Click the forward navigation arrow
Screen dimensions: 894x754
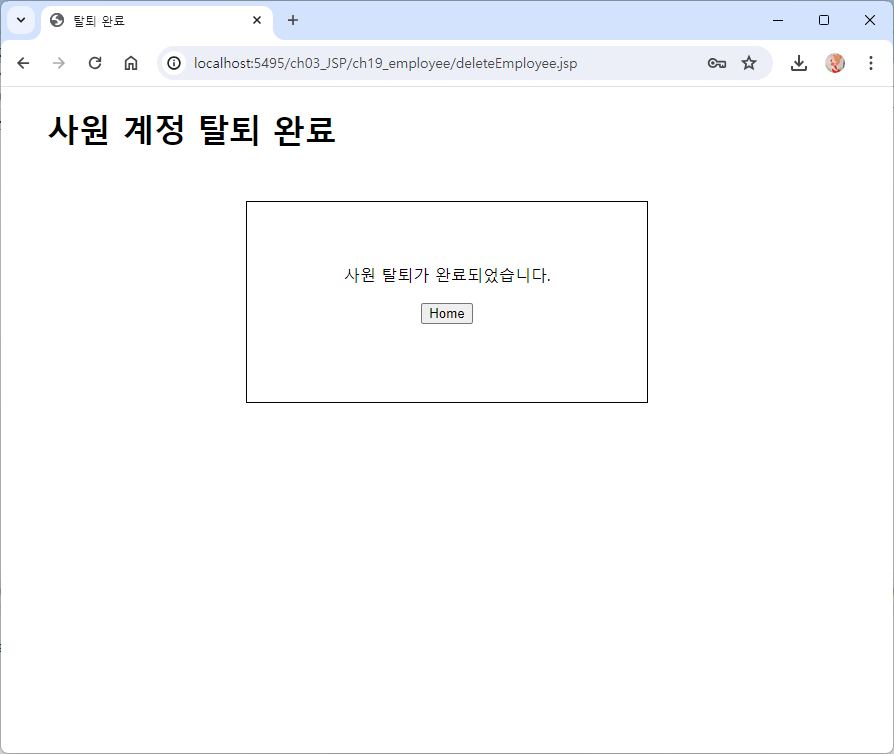tap(59, 63)
